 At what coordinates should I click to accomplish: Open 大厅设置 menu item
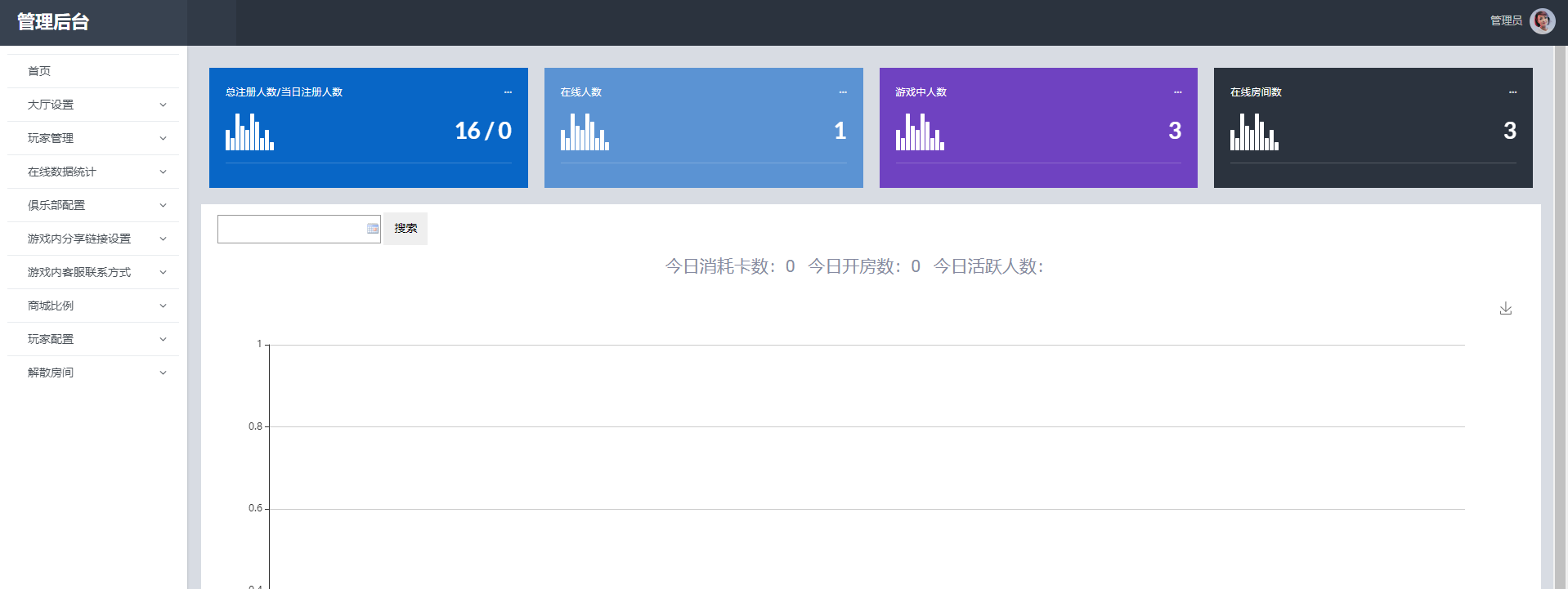[x=92, y=105]
